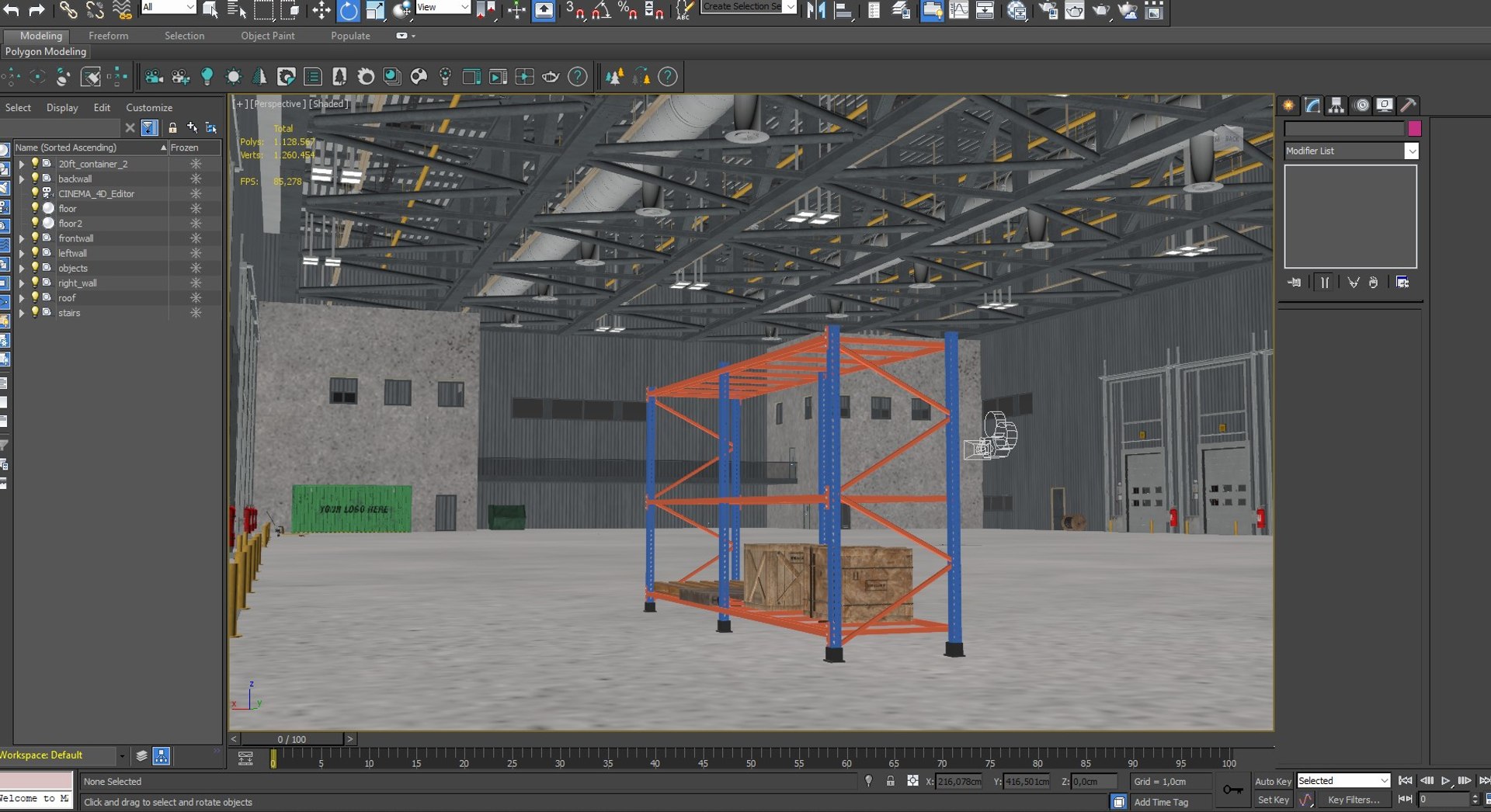Open the Rendered Frame Window

(x=1075, y=9)
